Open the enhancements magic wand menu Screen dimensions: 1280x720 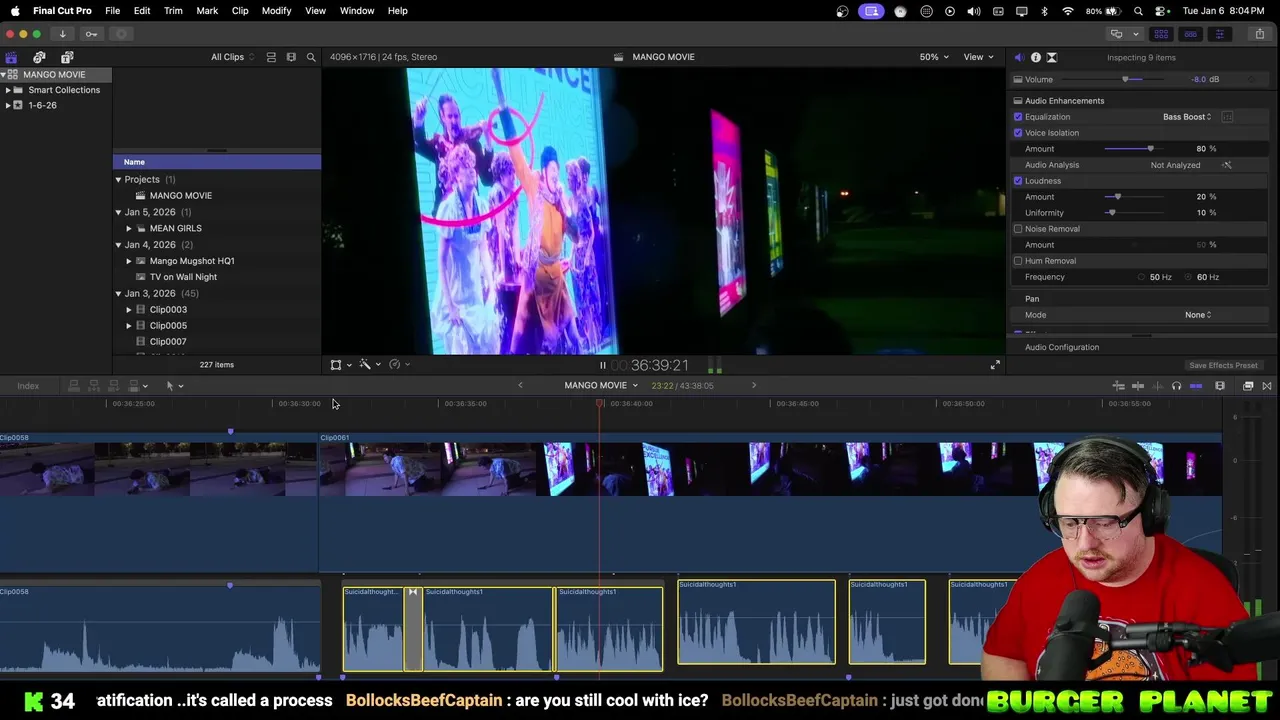pos(370,365)
